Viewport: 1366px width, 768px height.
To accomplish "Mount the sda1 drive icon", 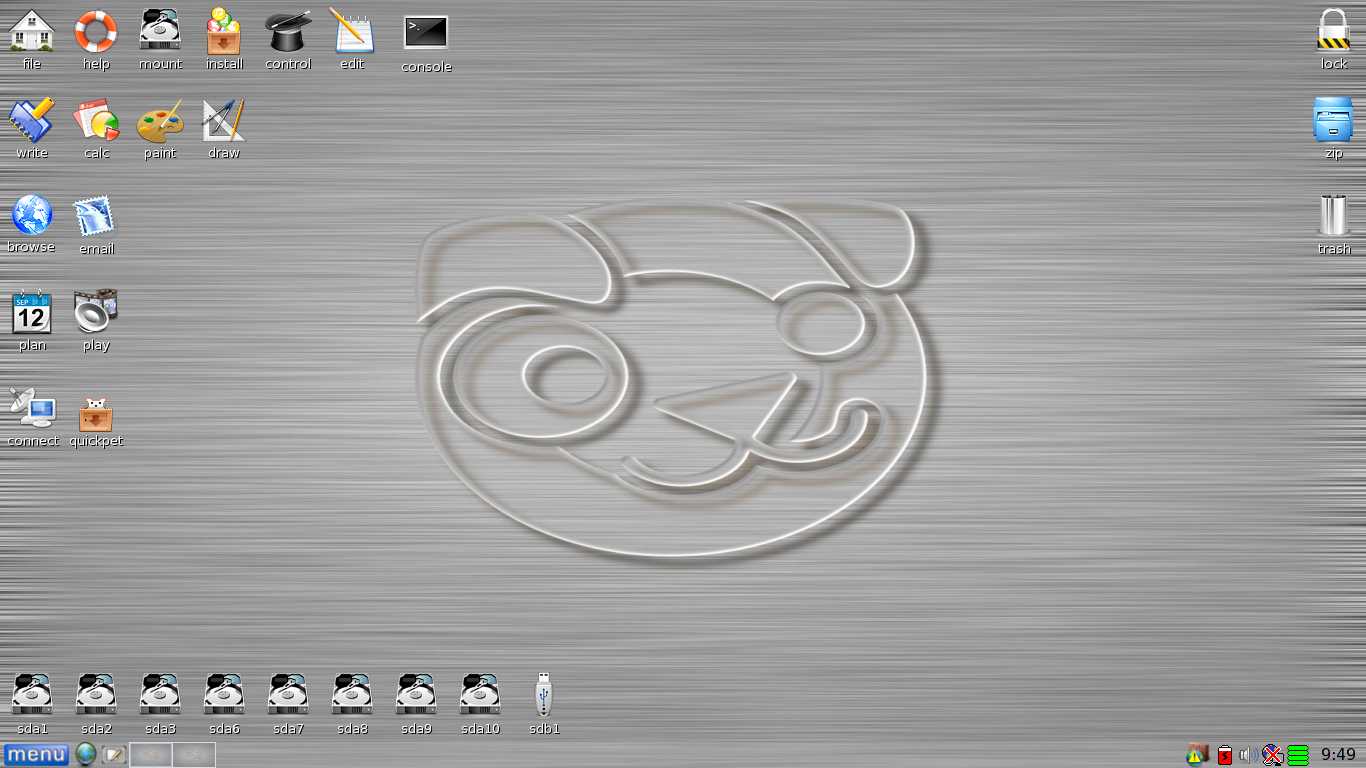I will click(32, 695).
